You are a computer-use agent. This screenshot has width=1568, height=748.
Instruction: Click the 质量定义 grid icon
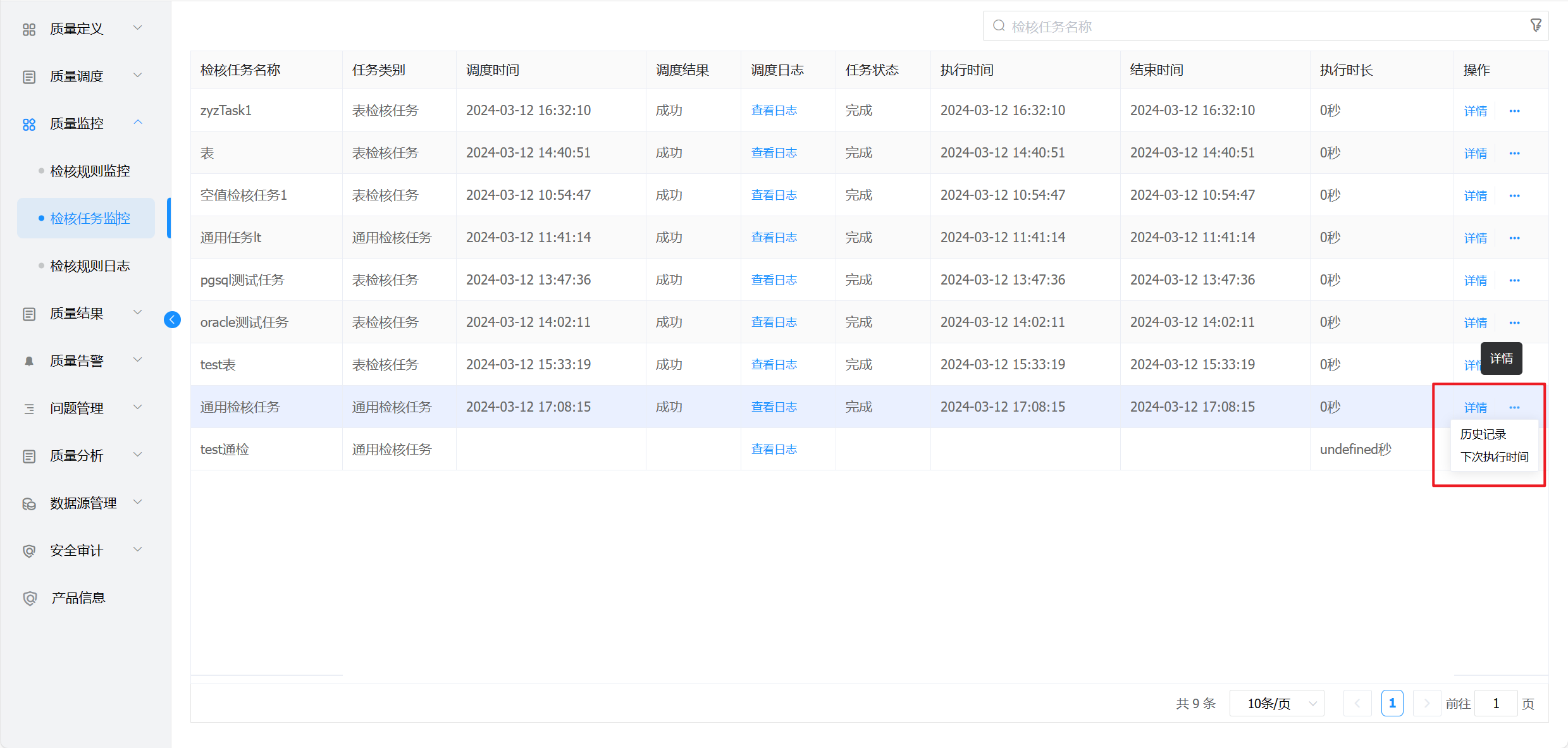click(29, 29)
